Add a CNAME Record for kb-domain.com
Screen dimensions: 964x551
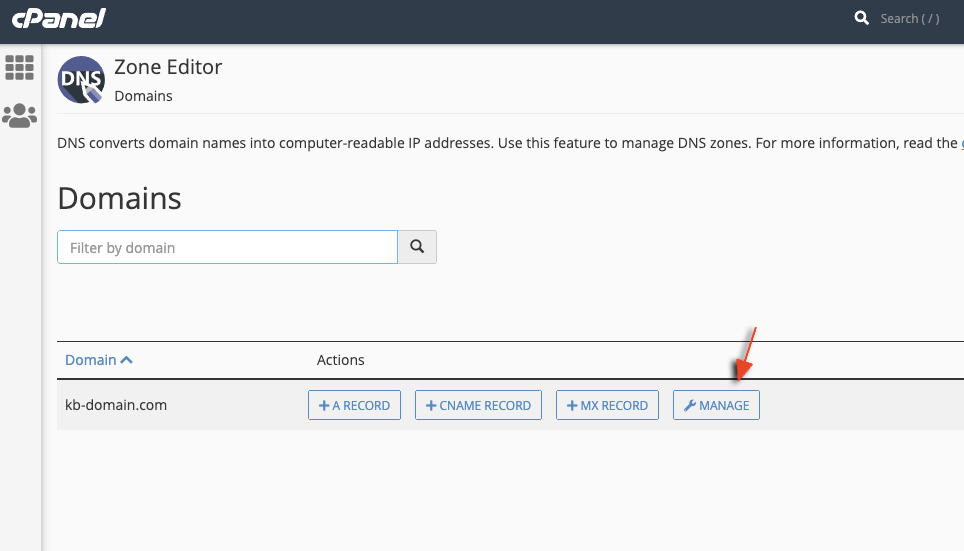478,405
